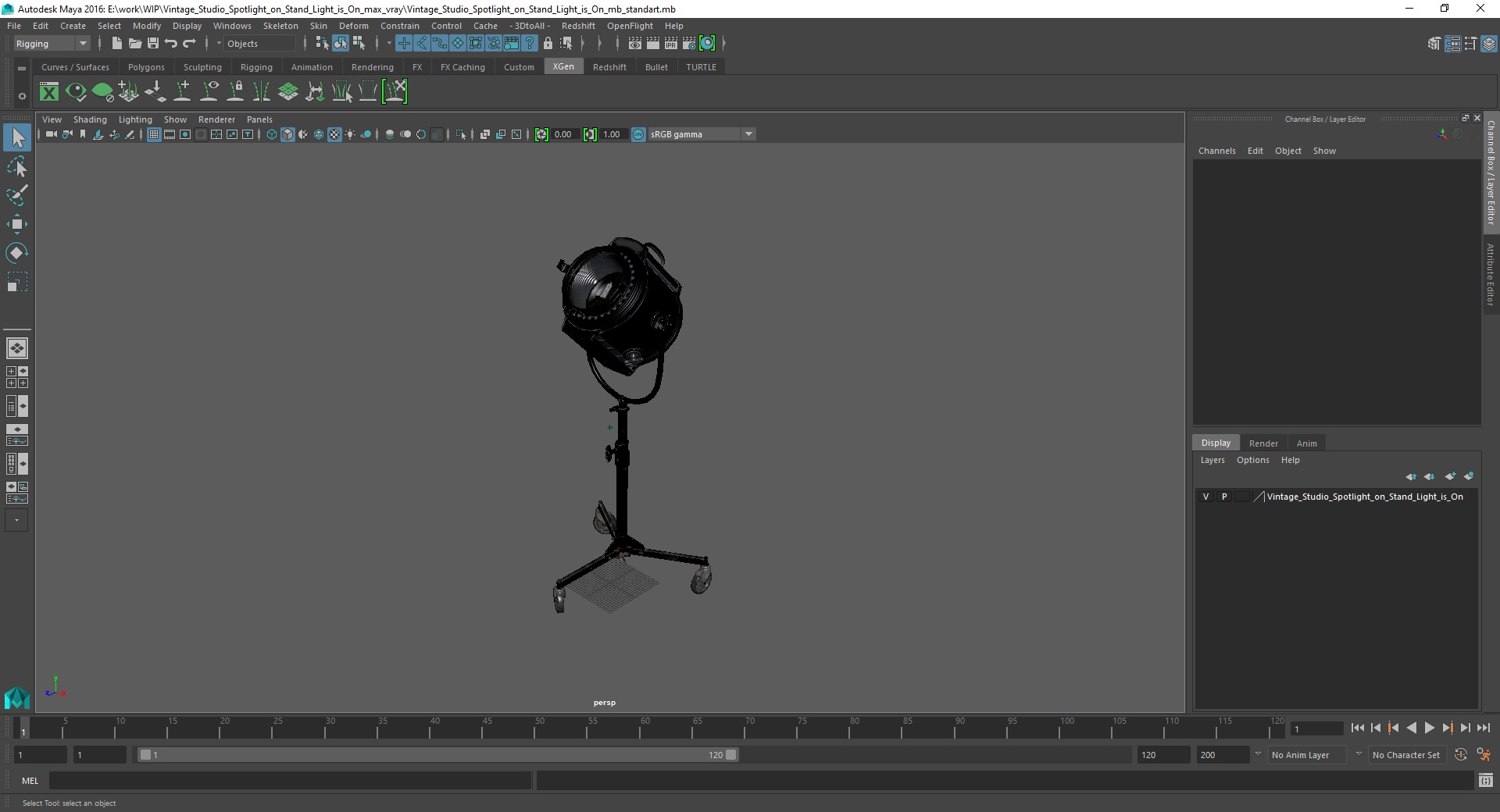The height and width of the screenshot is (812, 1500).
Task: Go to end of playback range
Action: click(x=1483, y=728)
